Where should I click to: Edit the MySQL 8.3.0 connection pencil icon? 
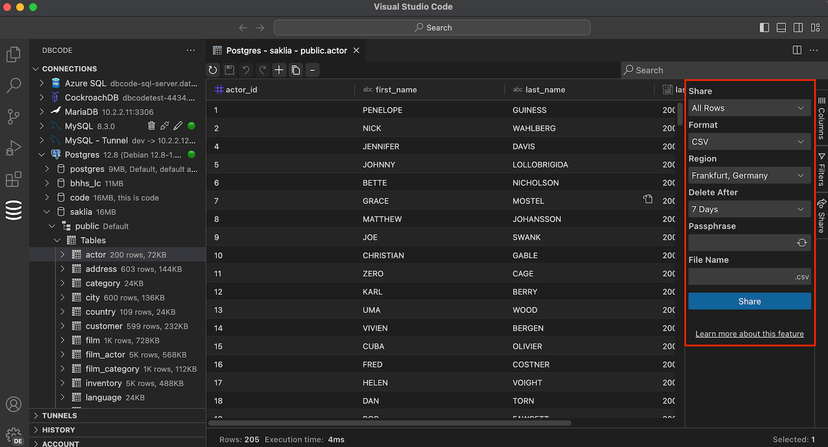(x=178, y=126)
